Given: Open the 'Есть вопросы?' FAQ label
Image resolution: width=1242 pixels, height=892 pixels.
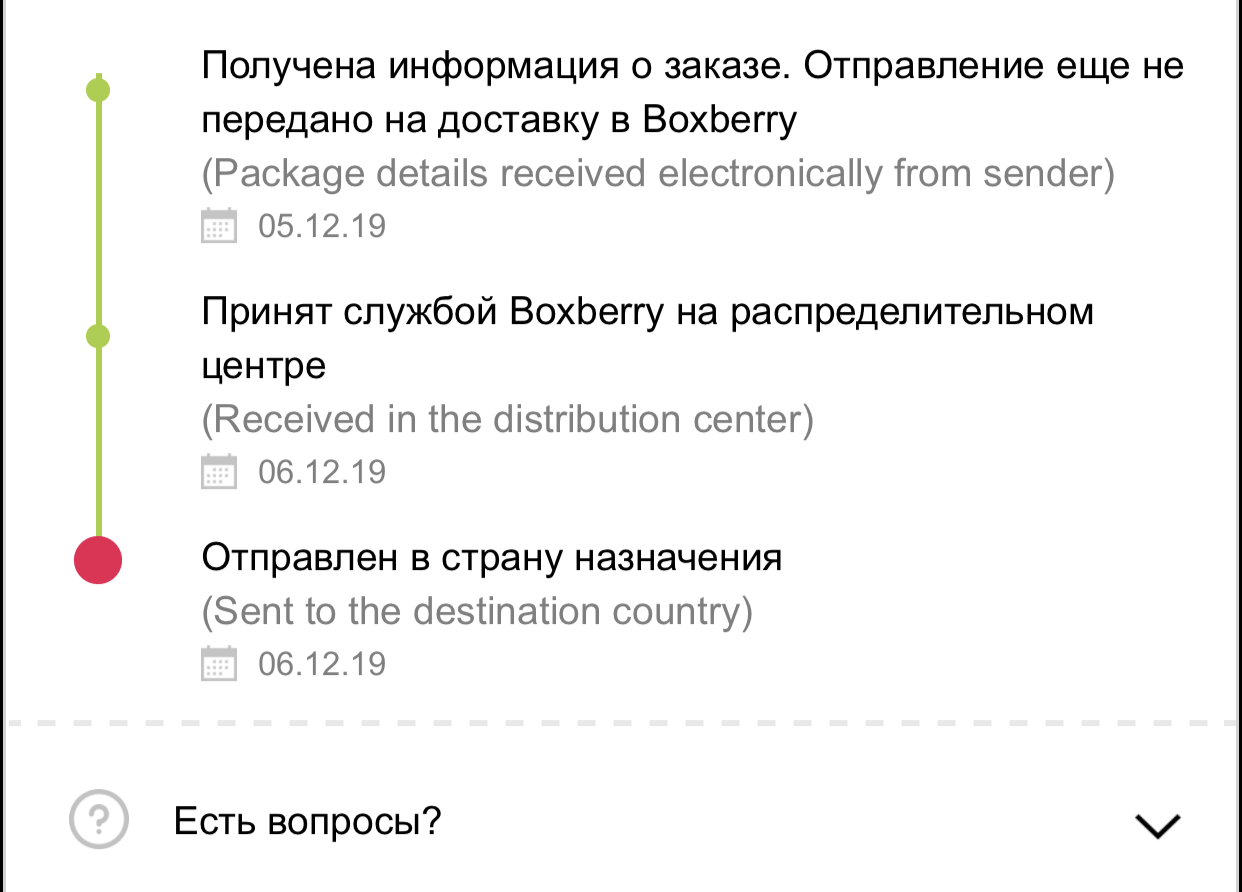Looking at the screenshot, I should (307, 822).
